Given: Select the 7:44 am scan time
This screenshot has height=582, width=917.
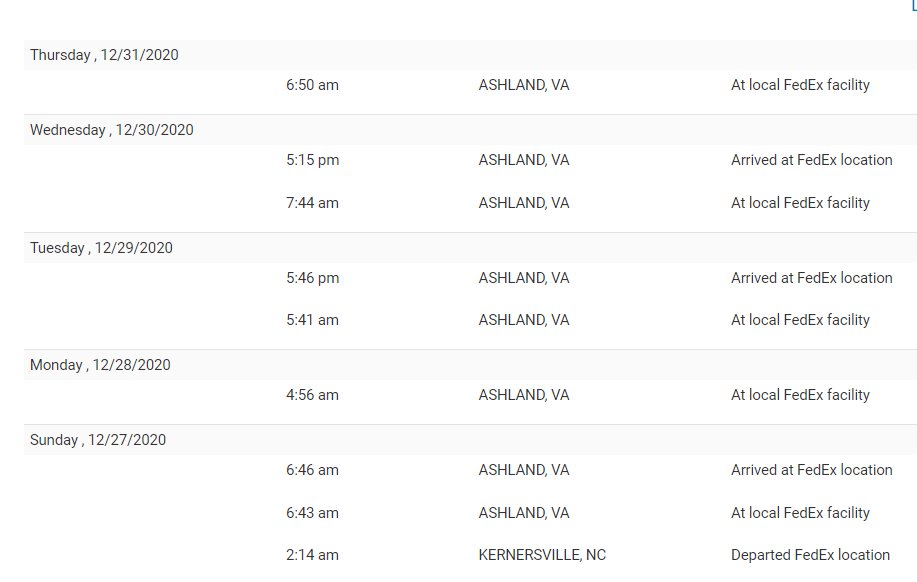Looking at the screenshot, I should [x=312, y=203].
